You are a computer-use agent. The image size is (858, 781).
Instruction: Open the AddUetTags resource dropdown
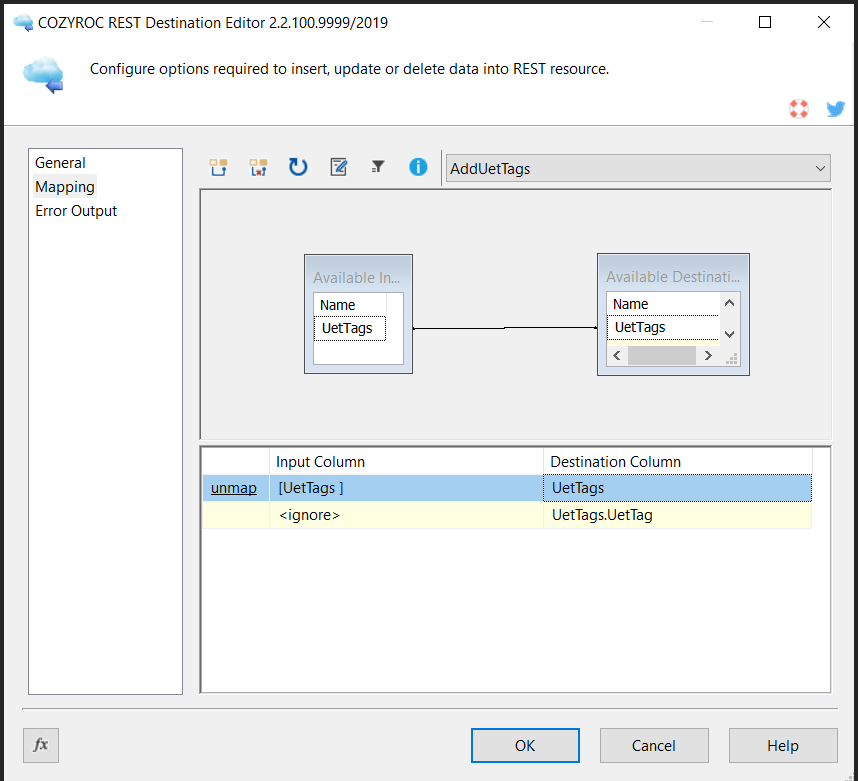point(638,169)
